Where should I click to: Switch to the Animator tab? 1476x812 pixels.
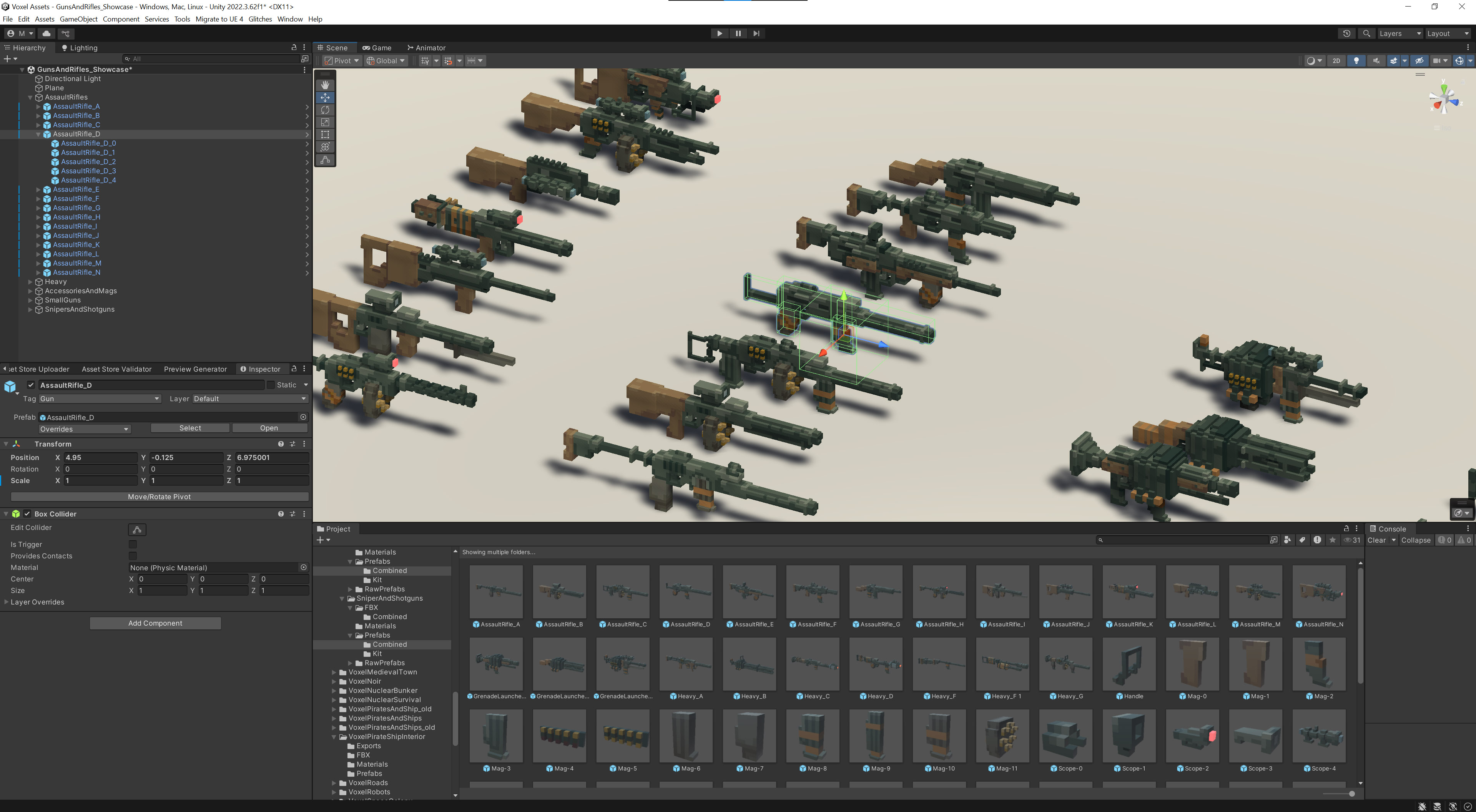click(426, 48)
